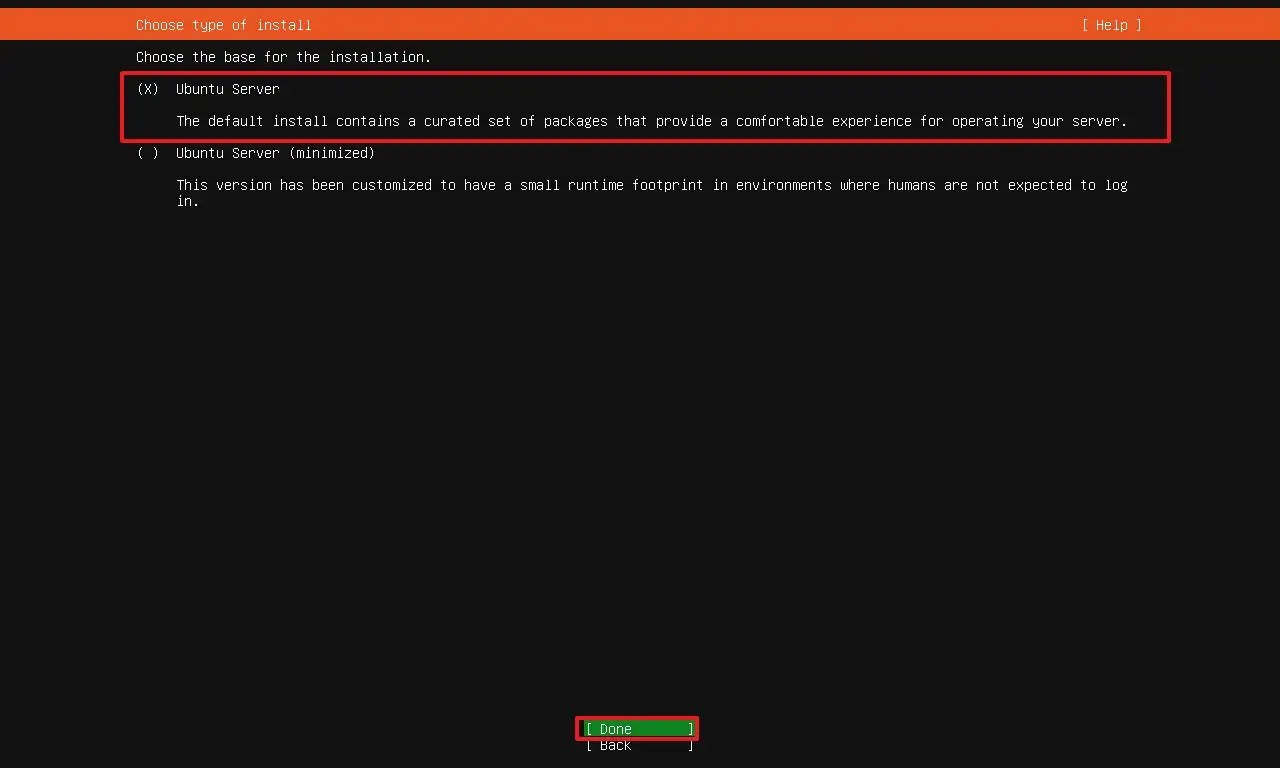Click 'Choose the base for the installation' text
Image resolution: width=1280 pixels, height=768 pixels.
point(283,57)
